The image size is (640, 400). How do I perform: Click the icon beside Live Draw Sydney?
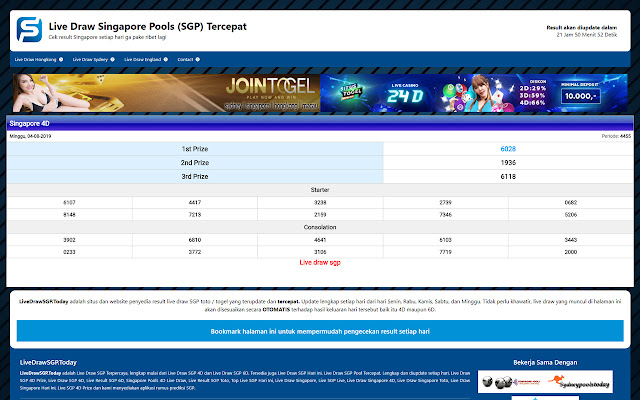112,60
